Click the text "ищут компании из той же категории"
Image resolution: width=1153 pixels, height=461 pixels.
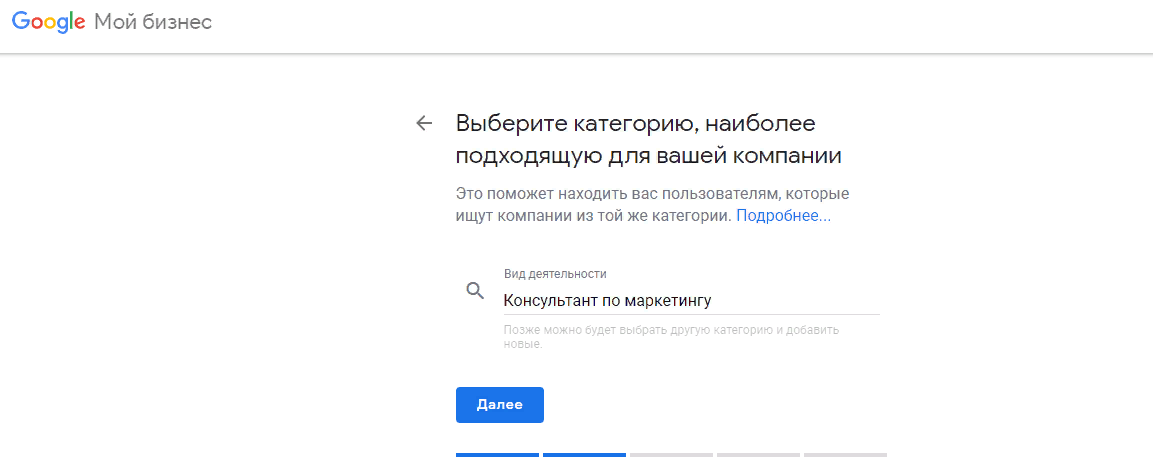pyautogui.click(x=593, y=215)
